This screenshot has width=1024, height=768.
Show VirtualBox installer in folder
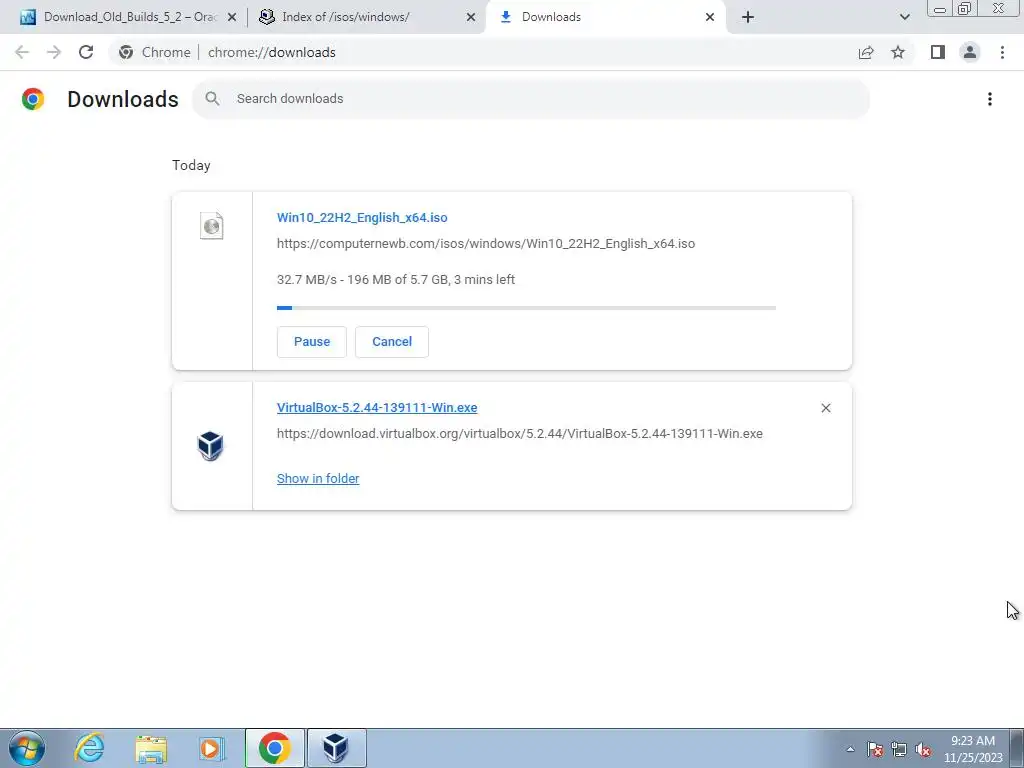(x=318, y=479)
